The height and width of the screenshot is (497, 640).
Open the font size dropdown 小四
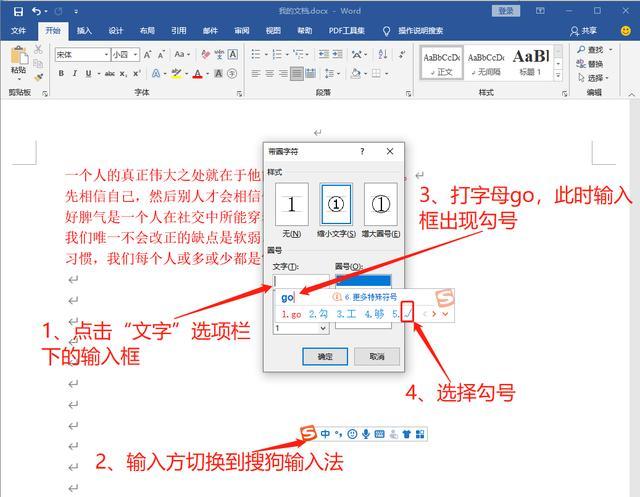136,54
